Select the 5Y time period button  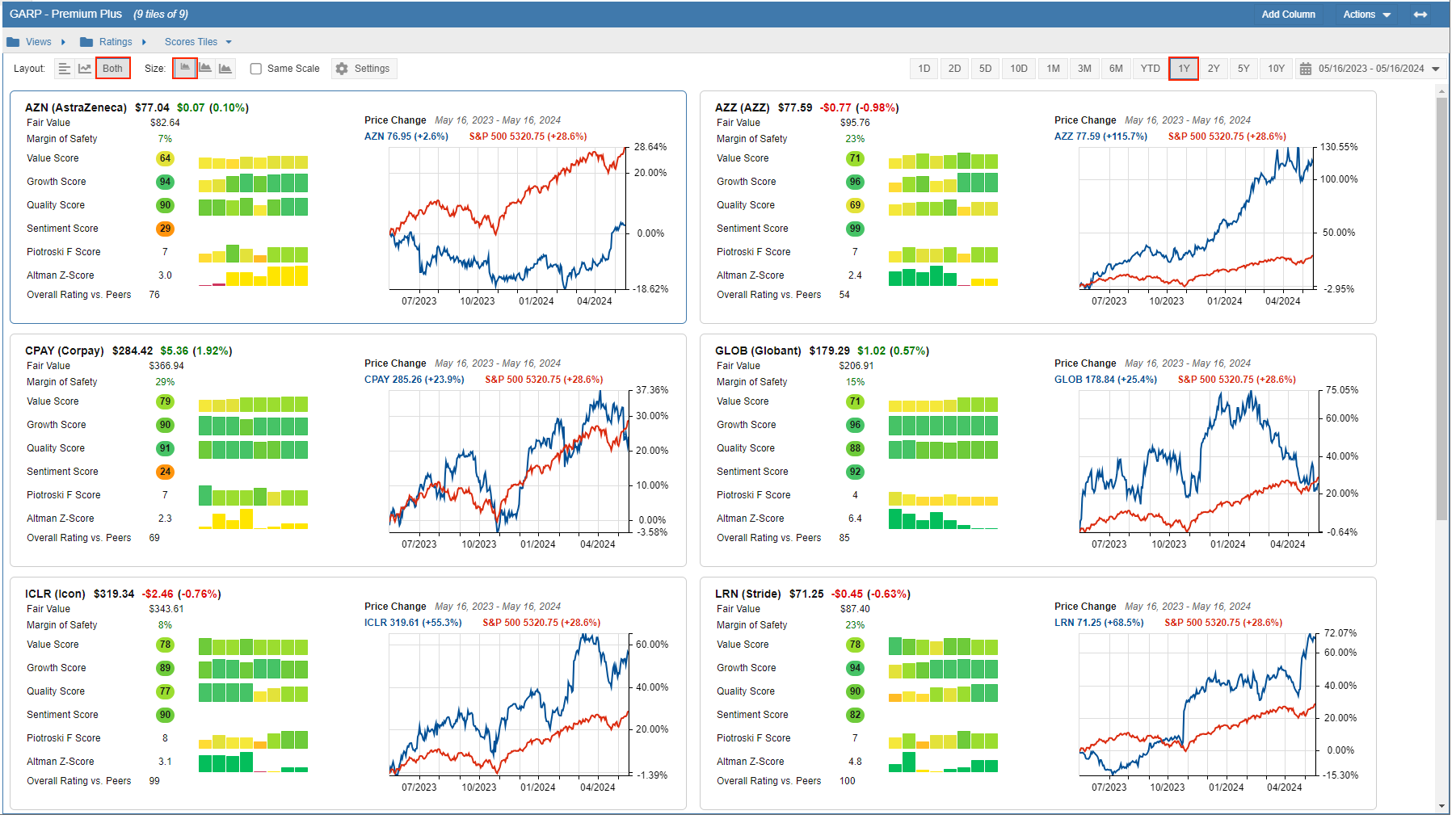pos(1243,69)
